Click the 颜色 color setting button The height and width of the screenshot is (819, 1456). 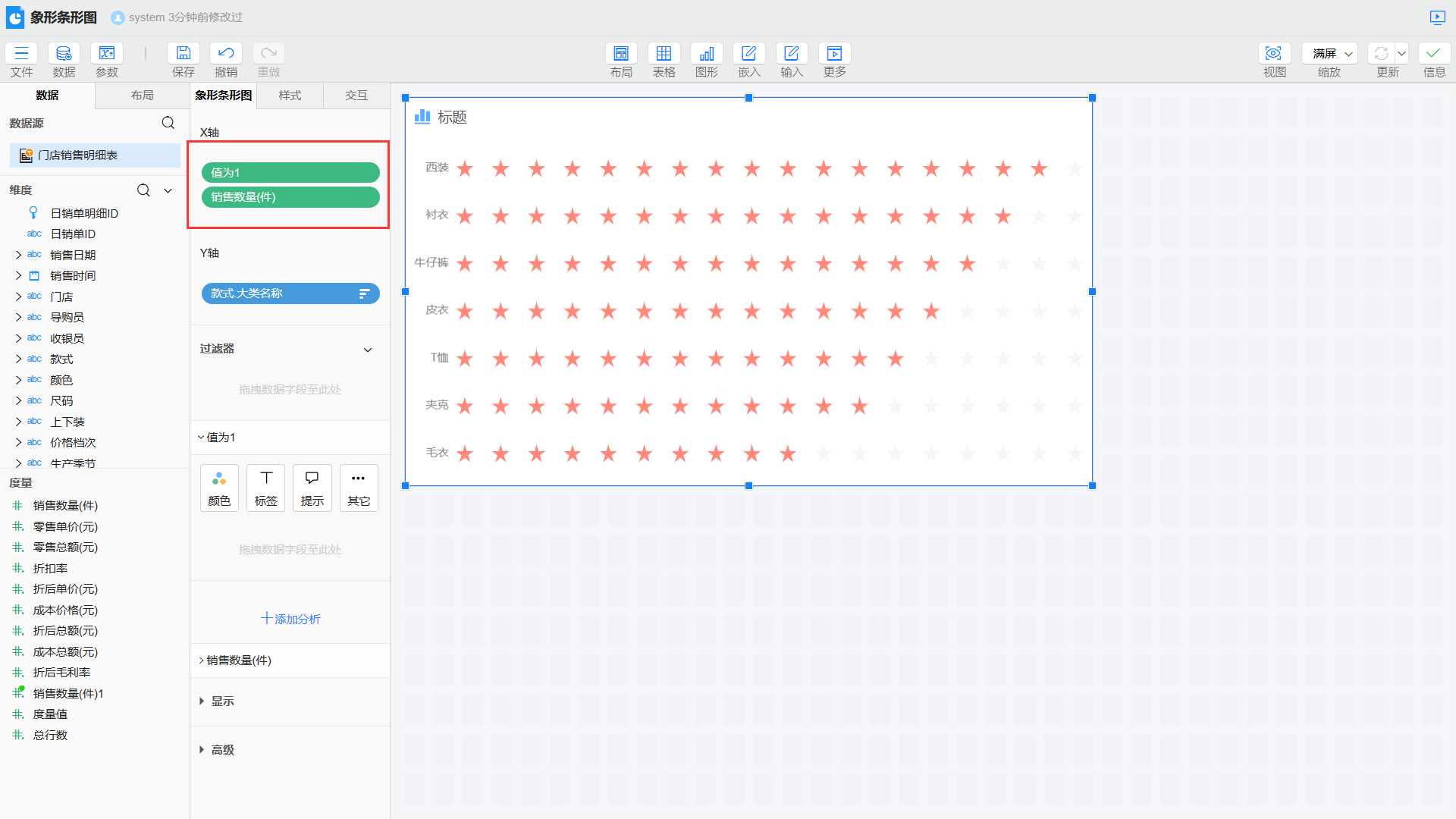[219, 488]
